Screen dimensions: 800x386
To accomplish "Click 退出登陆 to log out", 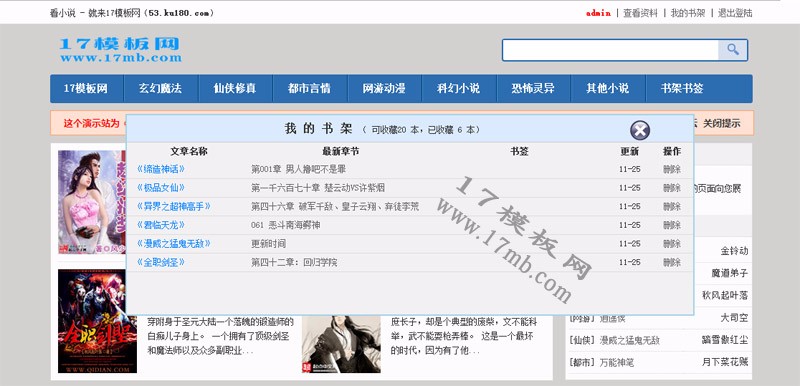I will pos(735,13).
